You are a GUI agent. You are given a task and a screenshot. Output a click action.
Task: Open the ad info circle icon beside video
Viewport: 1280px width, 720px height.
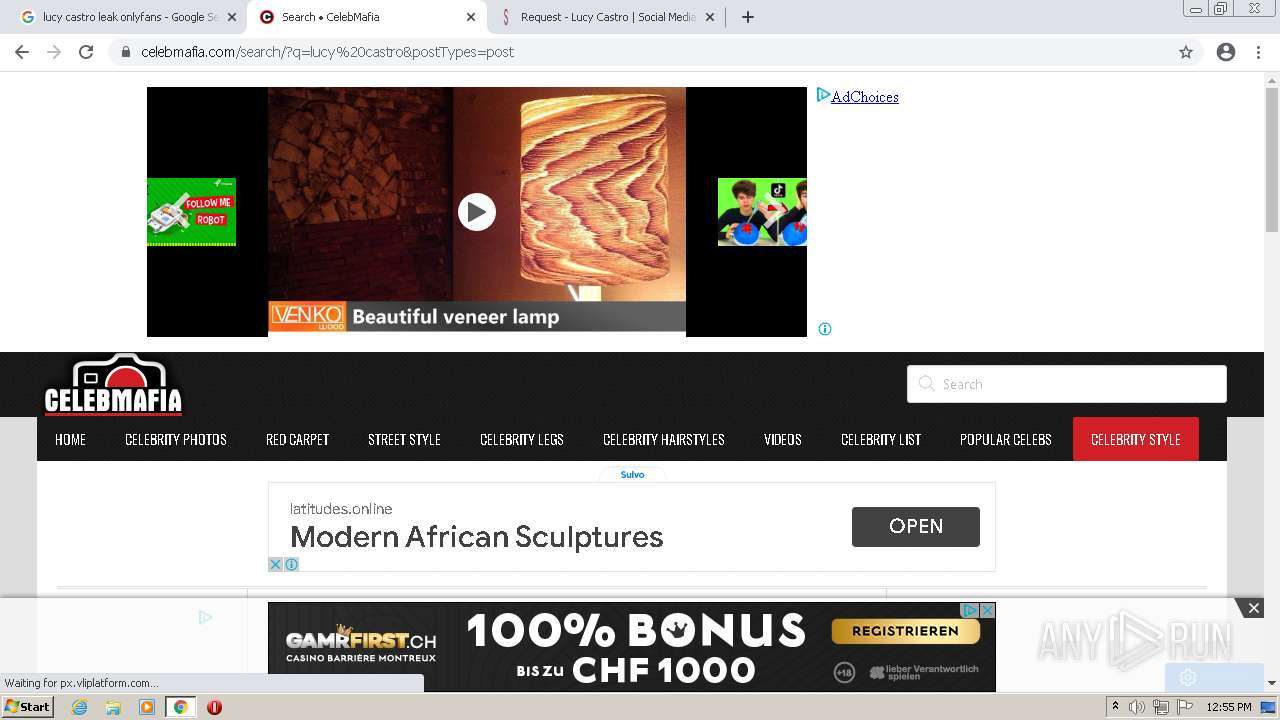click(x=825, y=329)
